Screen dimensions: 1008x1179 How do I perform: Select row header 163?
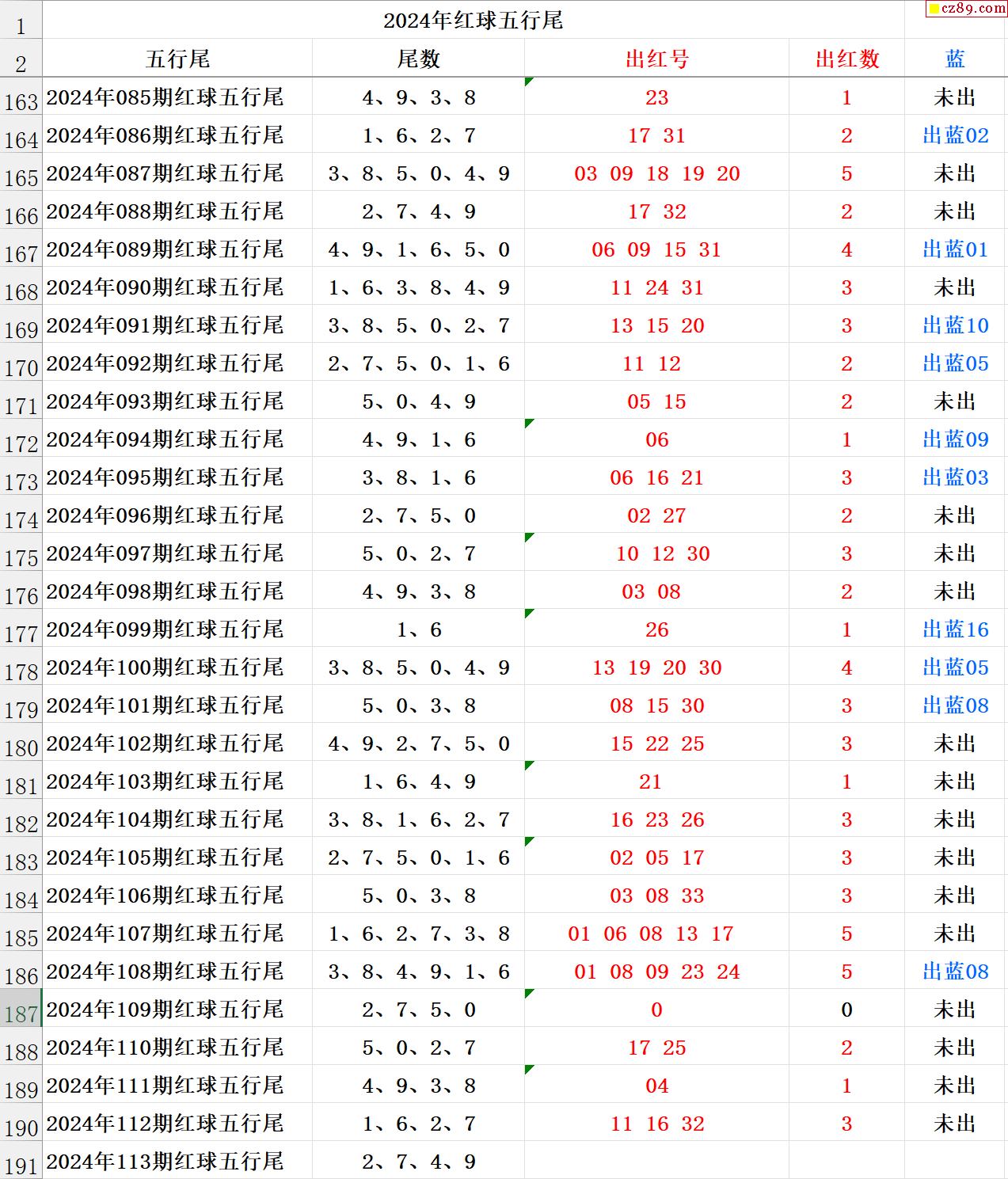pos(21,97)
